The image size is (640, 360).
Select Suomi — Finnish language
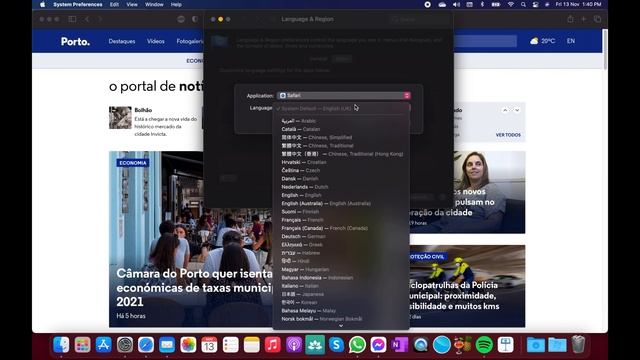tap(341, 211)
